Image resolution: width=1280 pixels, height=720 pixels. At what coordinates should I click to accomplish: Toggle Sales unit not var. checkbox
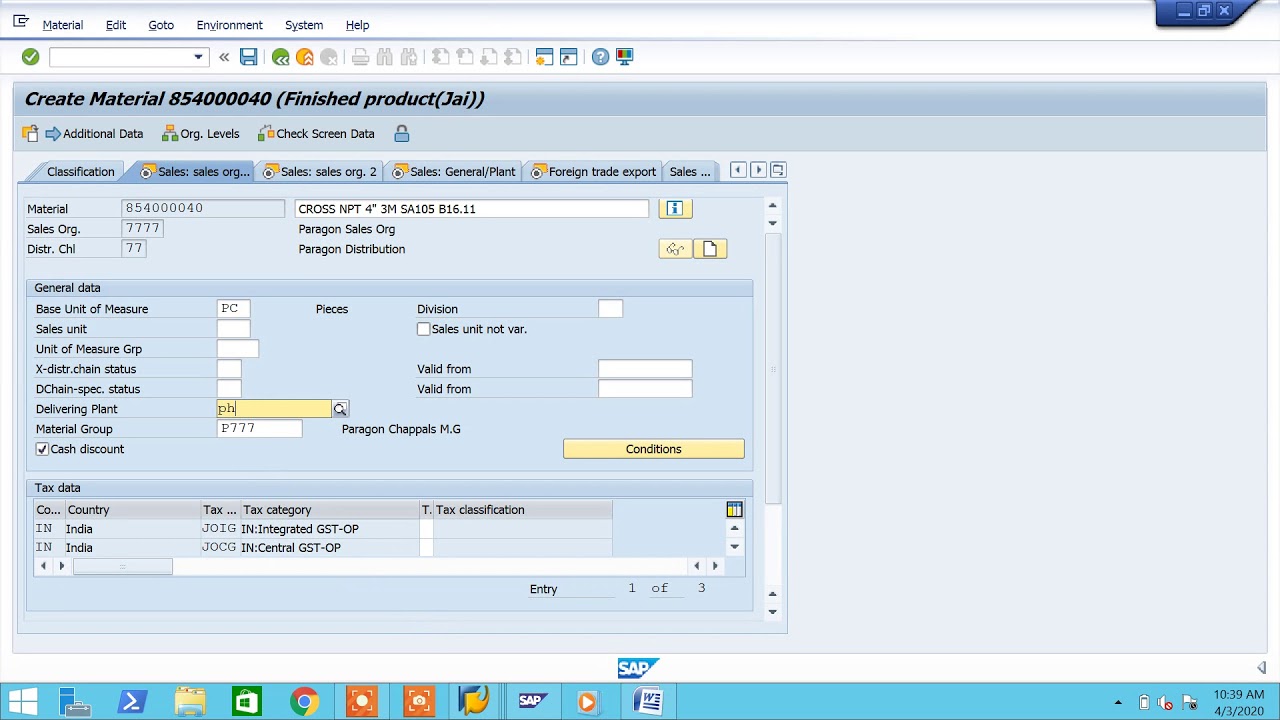tap(424, 329)
